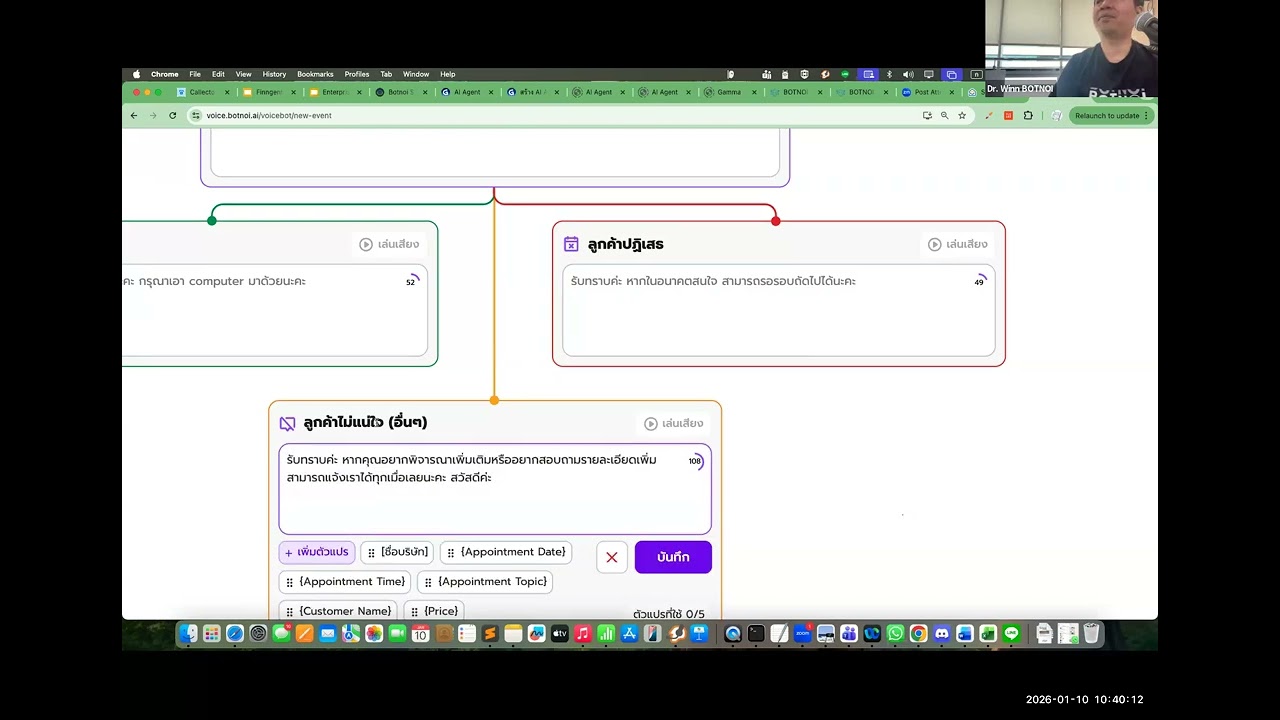Play audio for ลูกค้าไม่แน่ใจ (อื่นๆ) node
Viewport: 1280px width, 720px height.
point(674,423)
